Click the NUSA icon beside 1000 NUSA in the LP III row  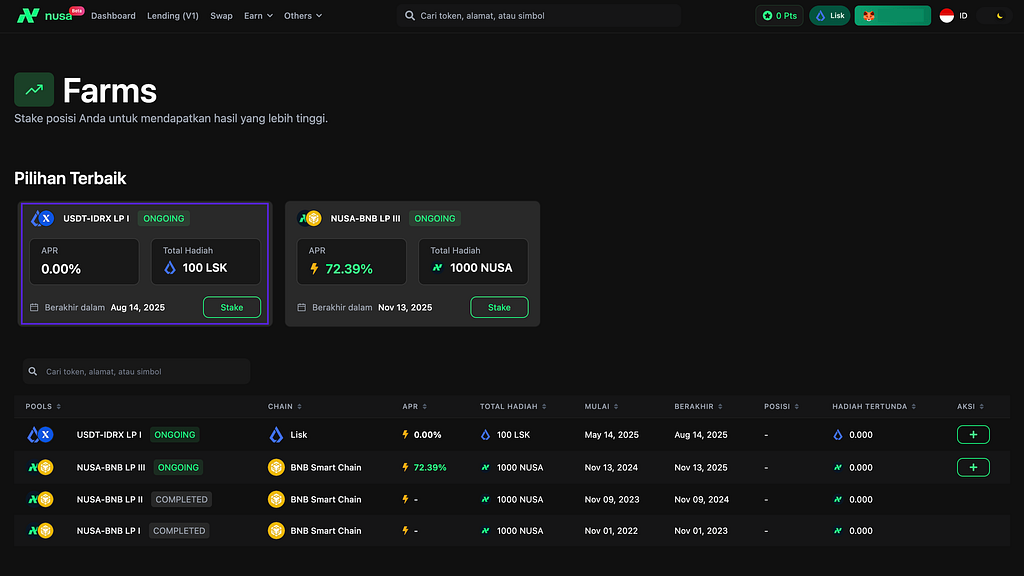pos(485,467)
